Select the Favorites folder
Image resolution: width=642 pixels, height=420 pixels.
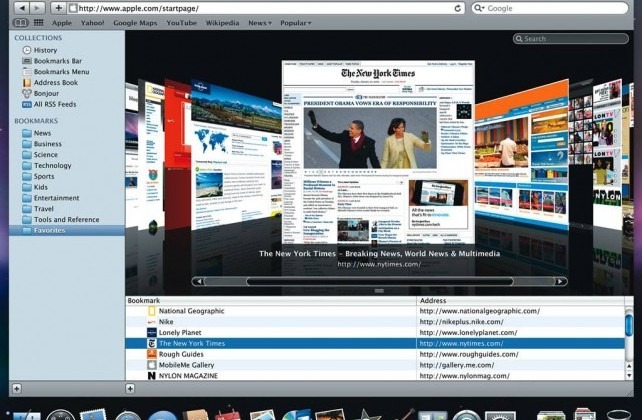[67, 230]
